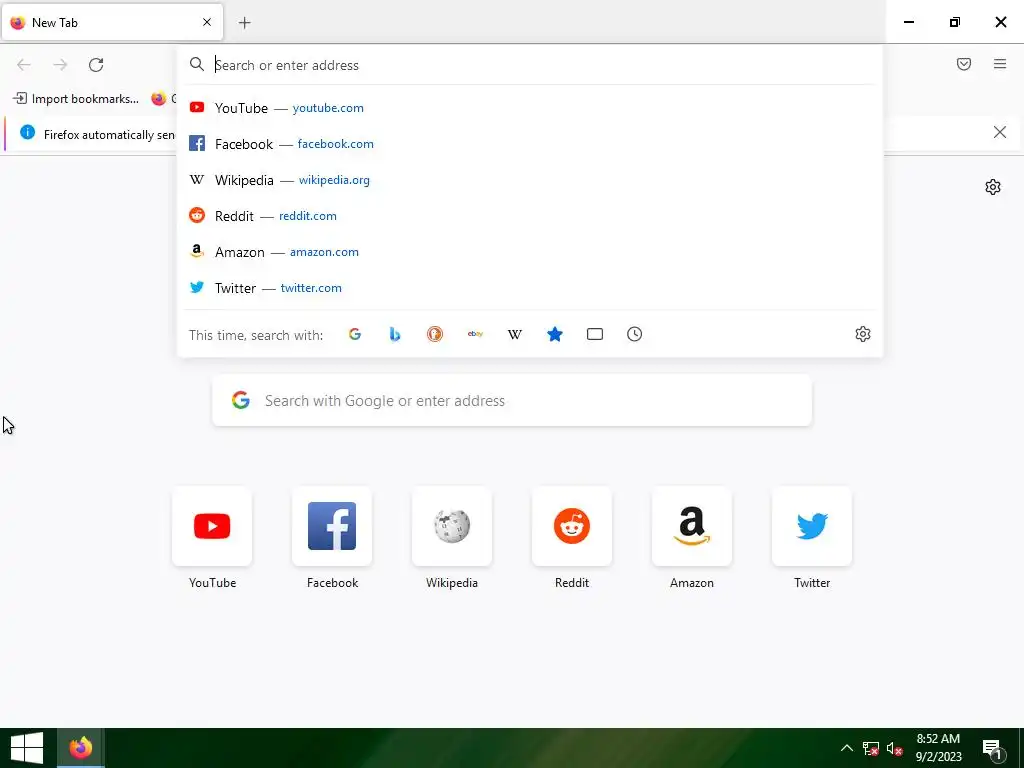Dismiss the Firefox notification bar

1000,133
